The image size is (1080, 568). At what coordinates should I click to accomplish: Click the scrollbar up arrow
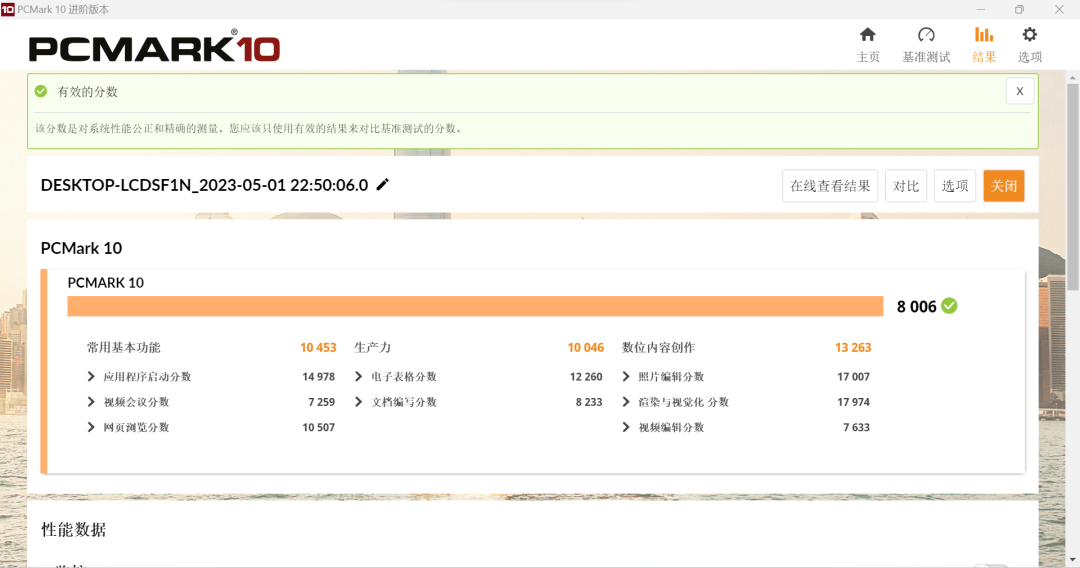pos(1072,78)
